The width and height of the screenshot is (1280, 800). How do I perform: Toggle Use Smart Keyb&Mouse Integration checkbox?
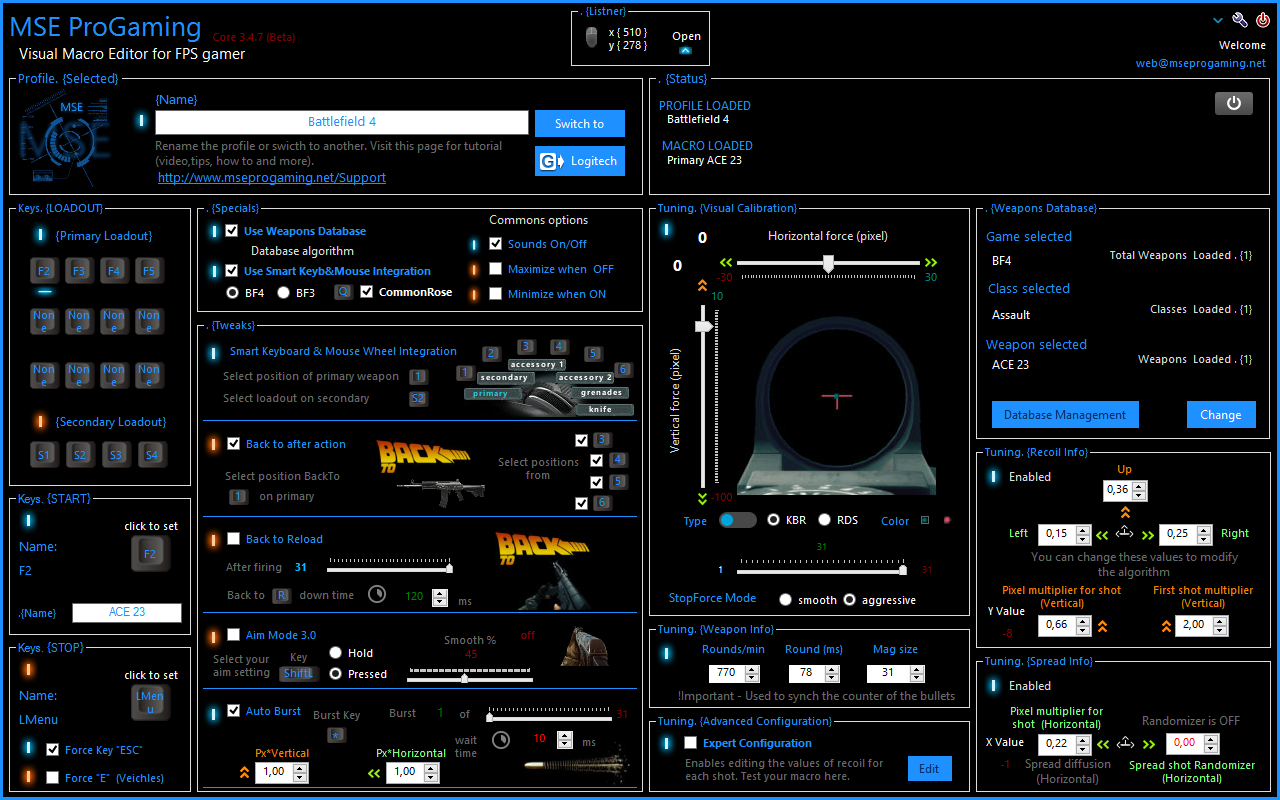click(232, 271)
